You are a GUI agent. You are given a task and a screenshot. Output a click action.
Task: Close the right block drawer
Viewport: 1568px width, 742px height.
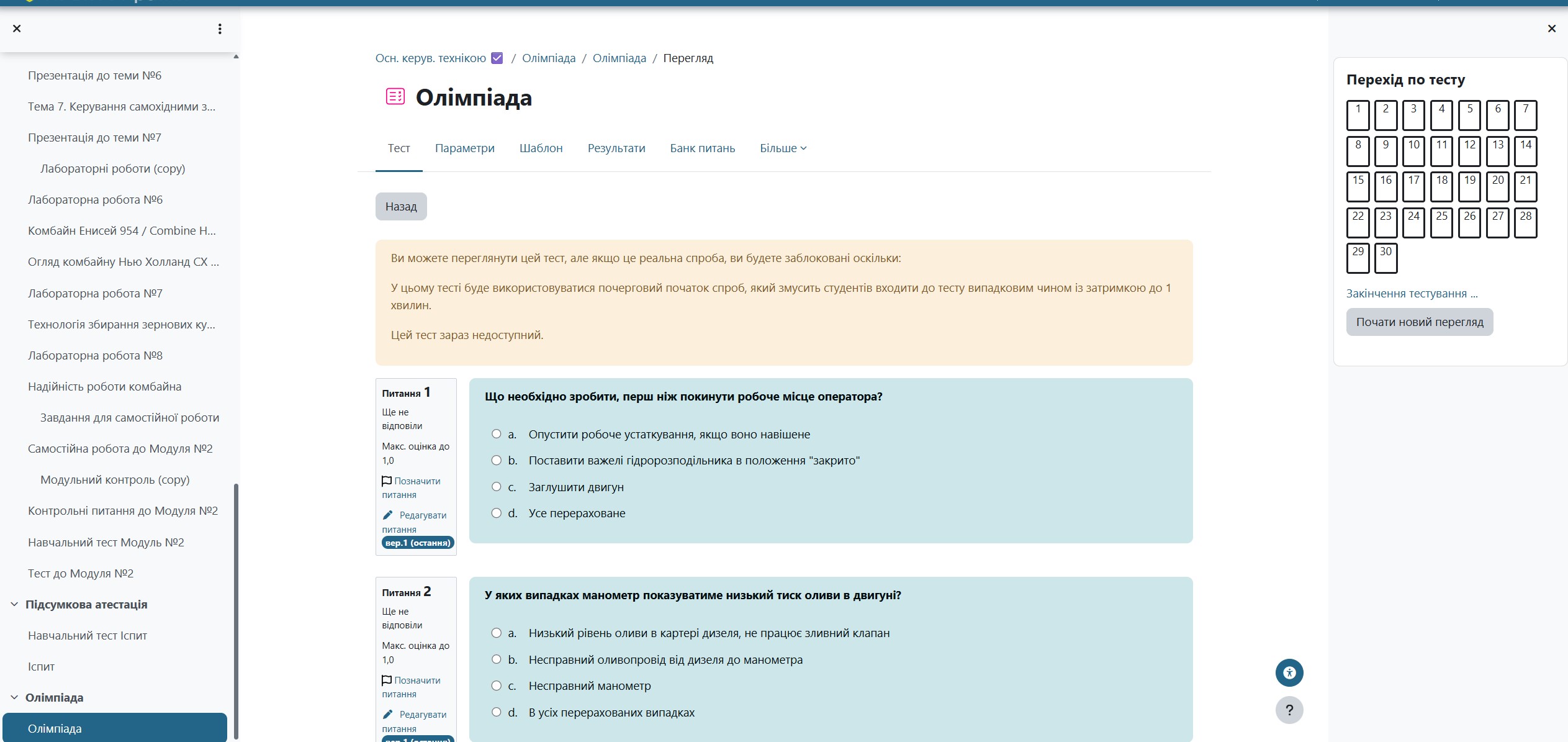coord(1551,29)
